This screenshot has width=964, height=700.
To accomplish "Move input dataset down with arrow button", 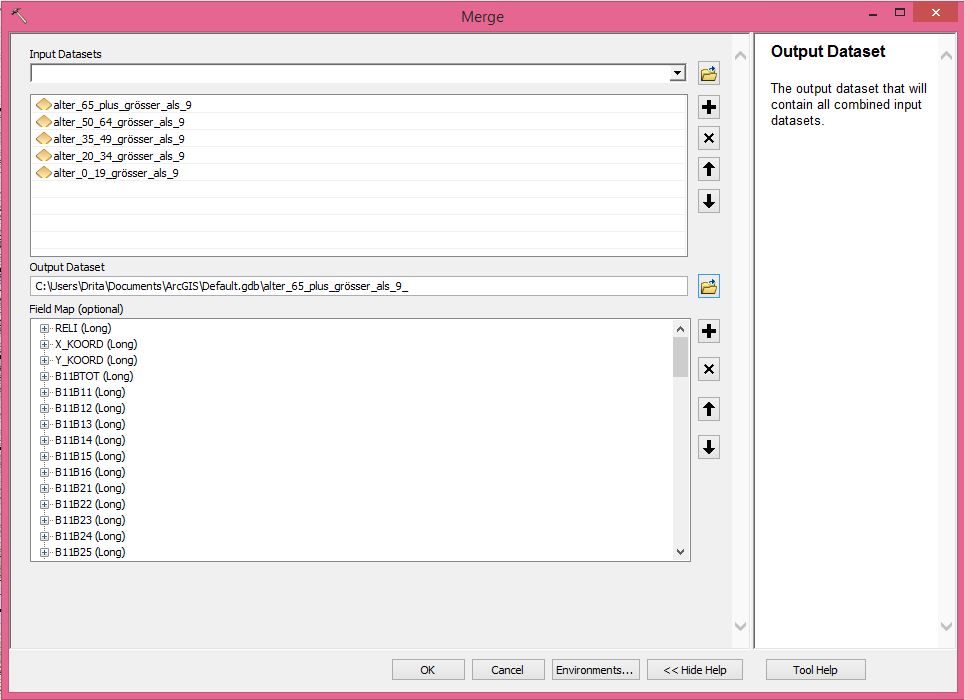I will point(709,201).
